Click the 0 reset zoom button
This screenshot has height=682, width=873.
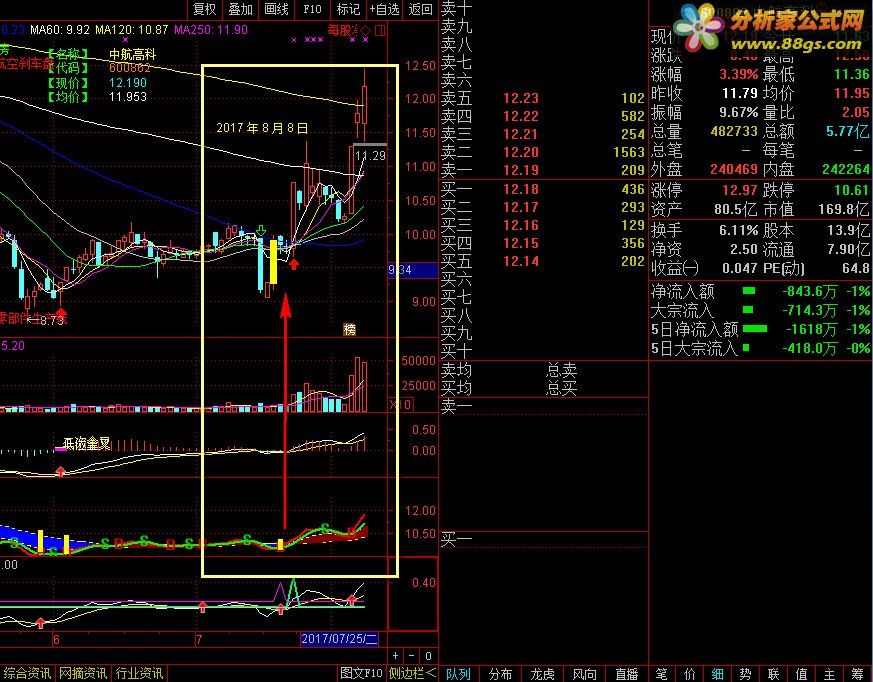click(x=428, y=656)
